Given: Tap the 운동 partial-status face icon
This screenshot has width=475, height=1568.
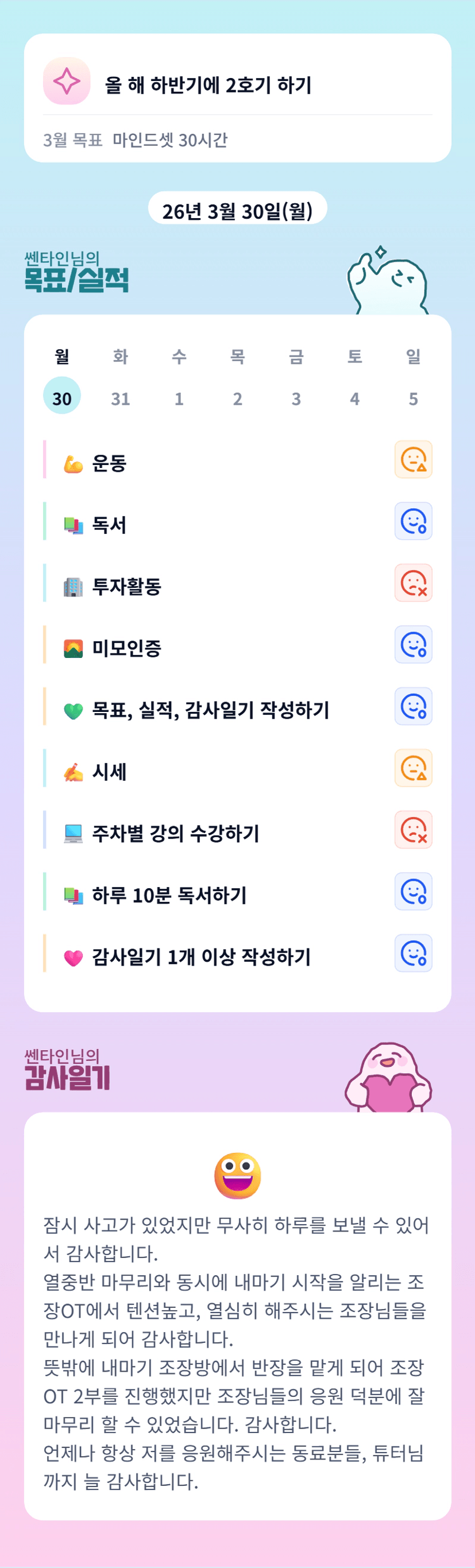Looking at the screenshot, I should pyautogui.click(x=414, y=459).
